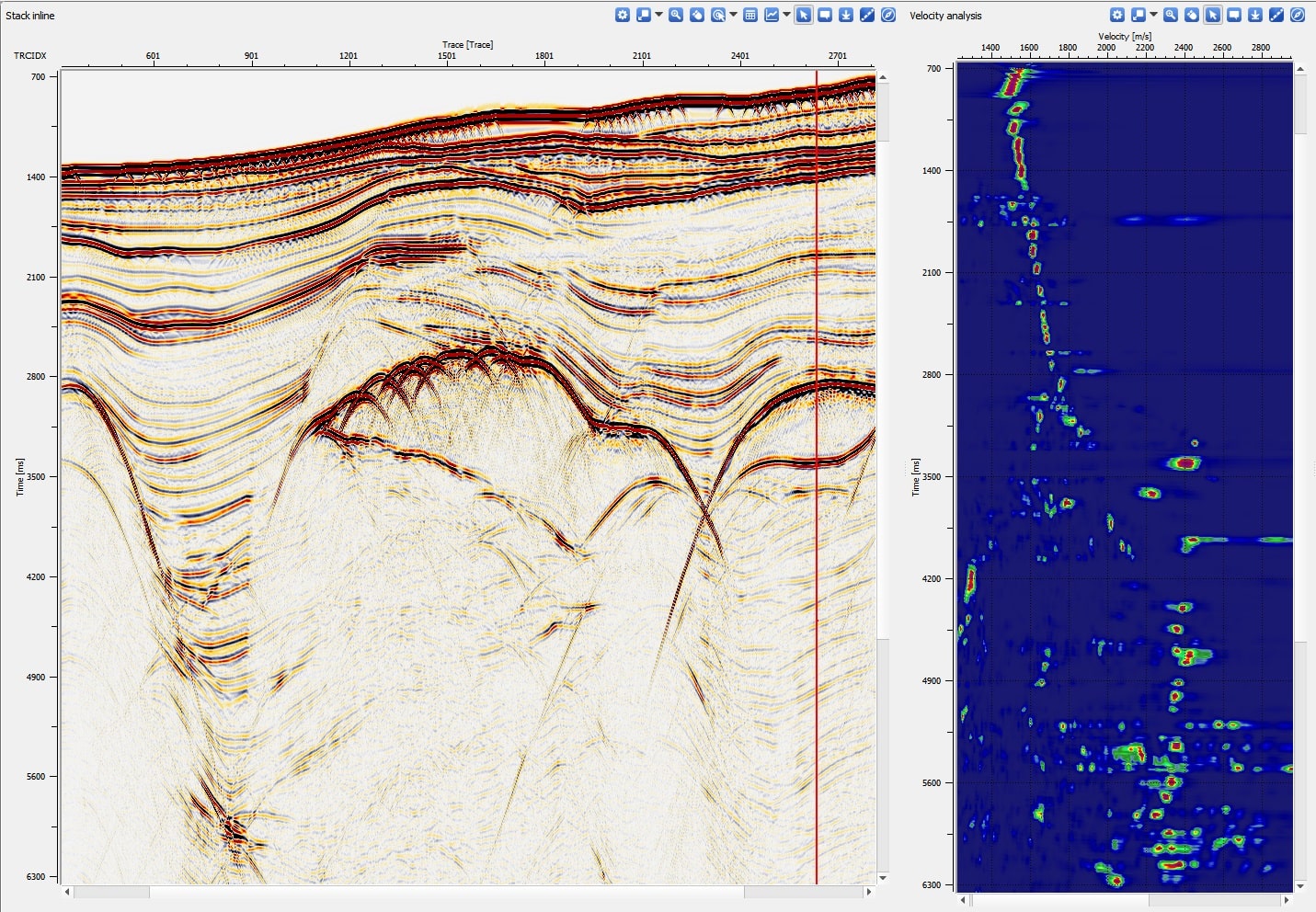Toggle the pointer select tool in Velocity analysis toolbar
This screenshot has width=1316, height=912.
1213,15
